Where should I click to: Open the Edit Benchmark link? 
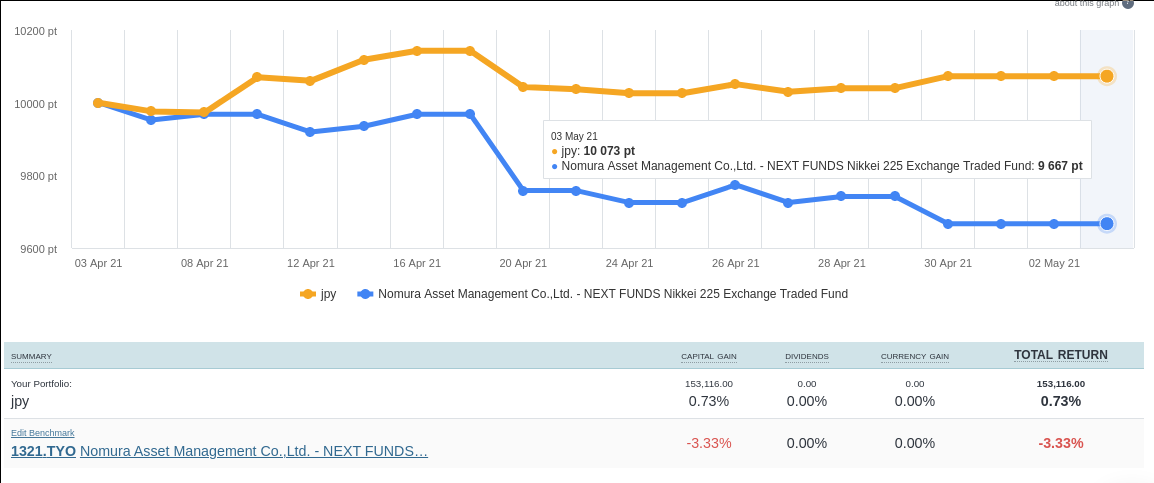pyautogui.click(x=43, y=433)
